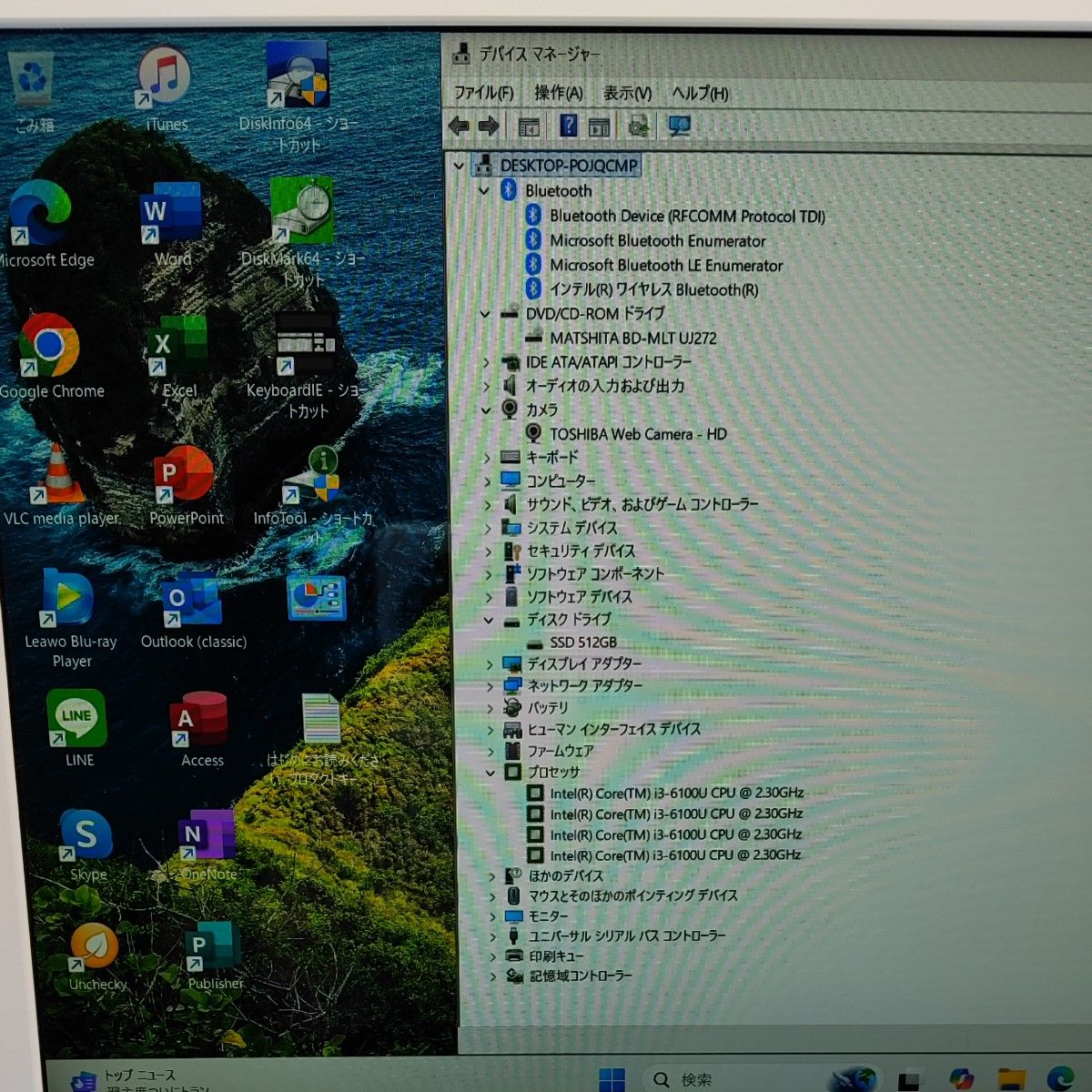Select the 記憶域コントローラー row

pyautogui.click(x=581, y=976)
